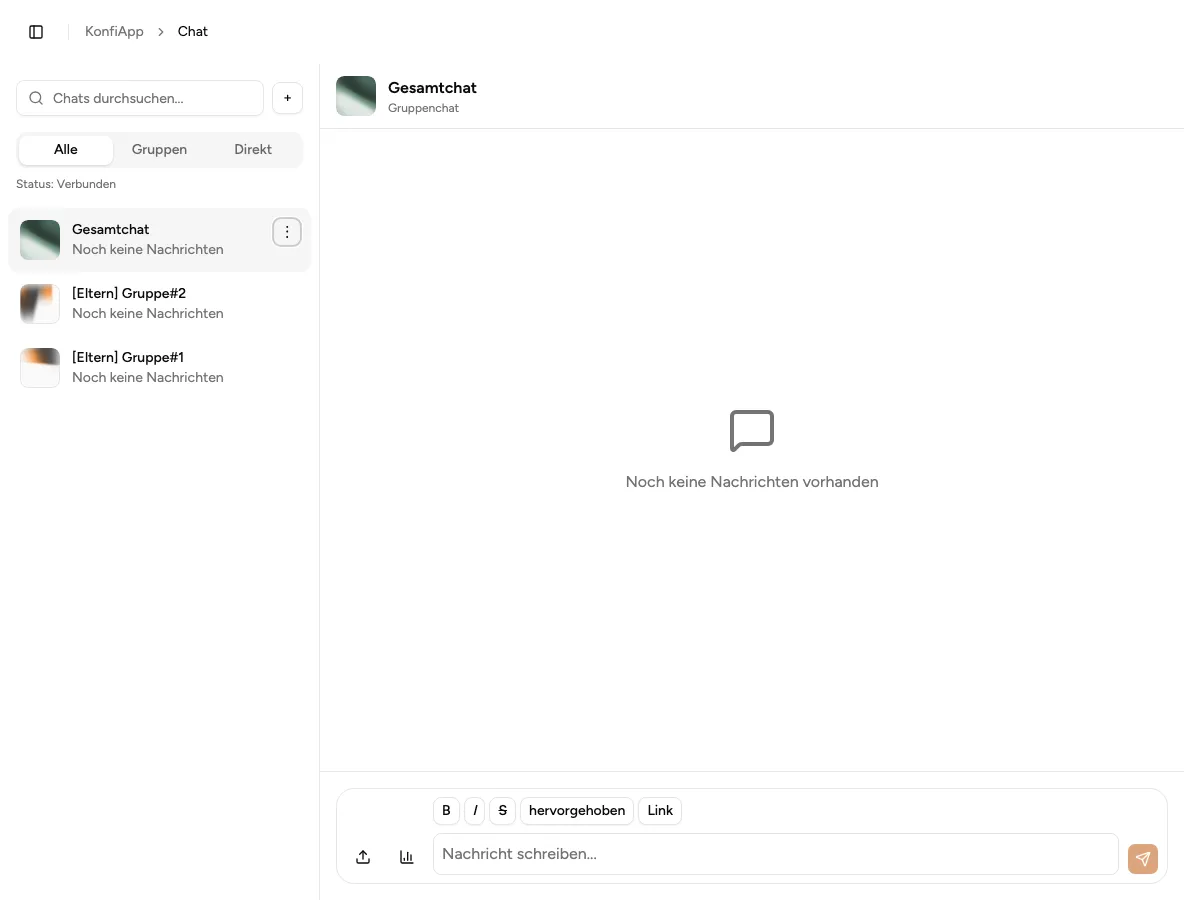Open the poll chart icon
This screenshot has height=900, width=1184.
[406, 857]
